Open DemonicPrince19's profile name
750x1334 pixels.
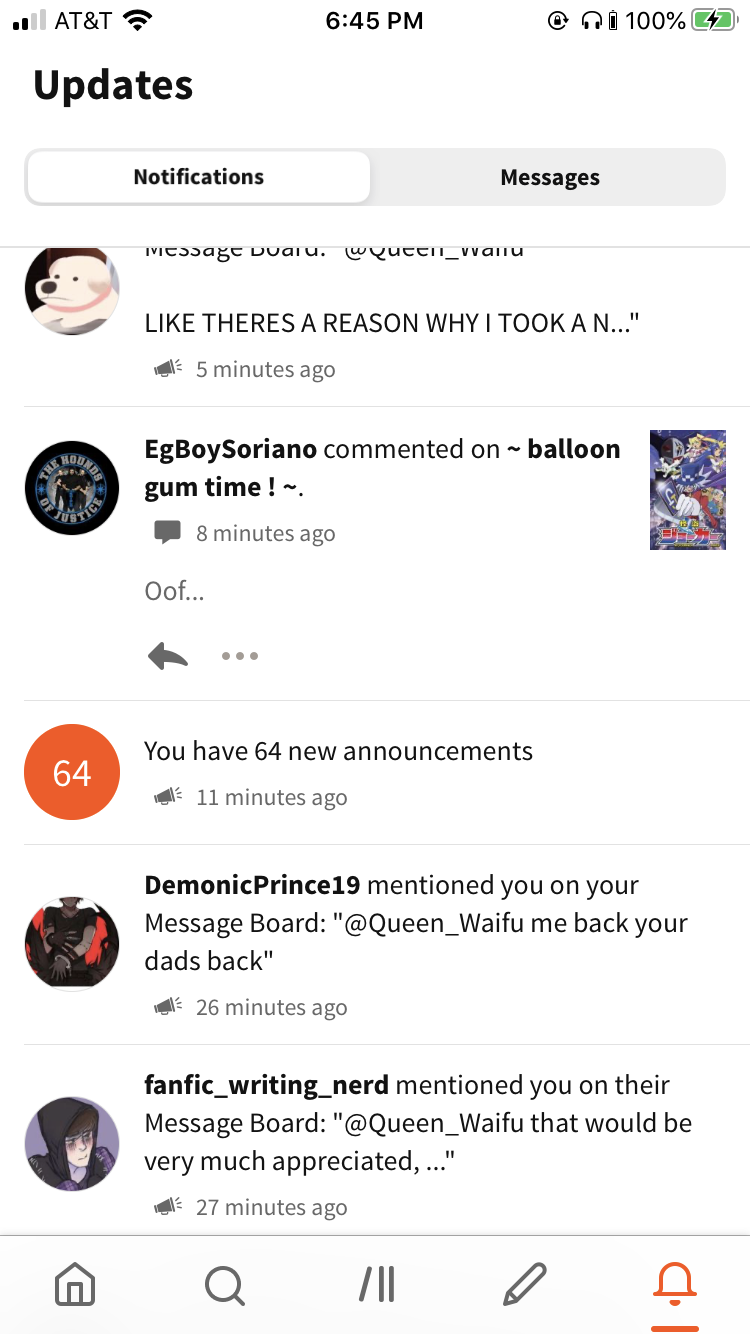252,885
